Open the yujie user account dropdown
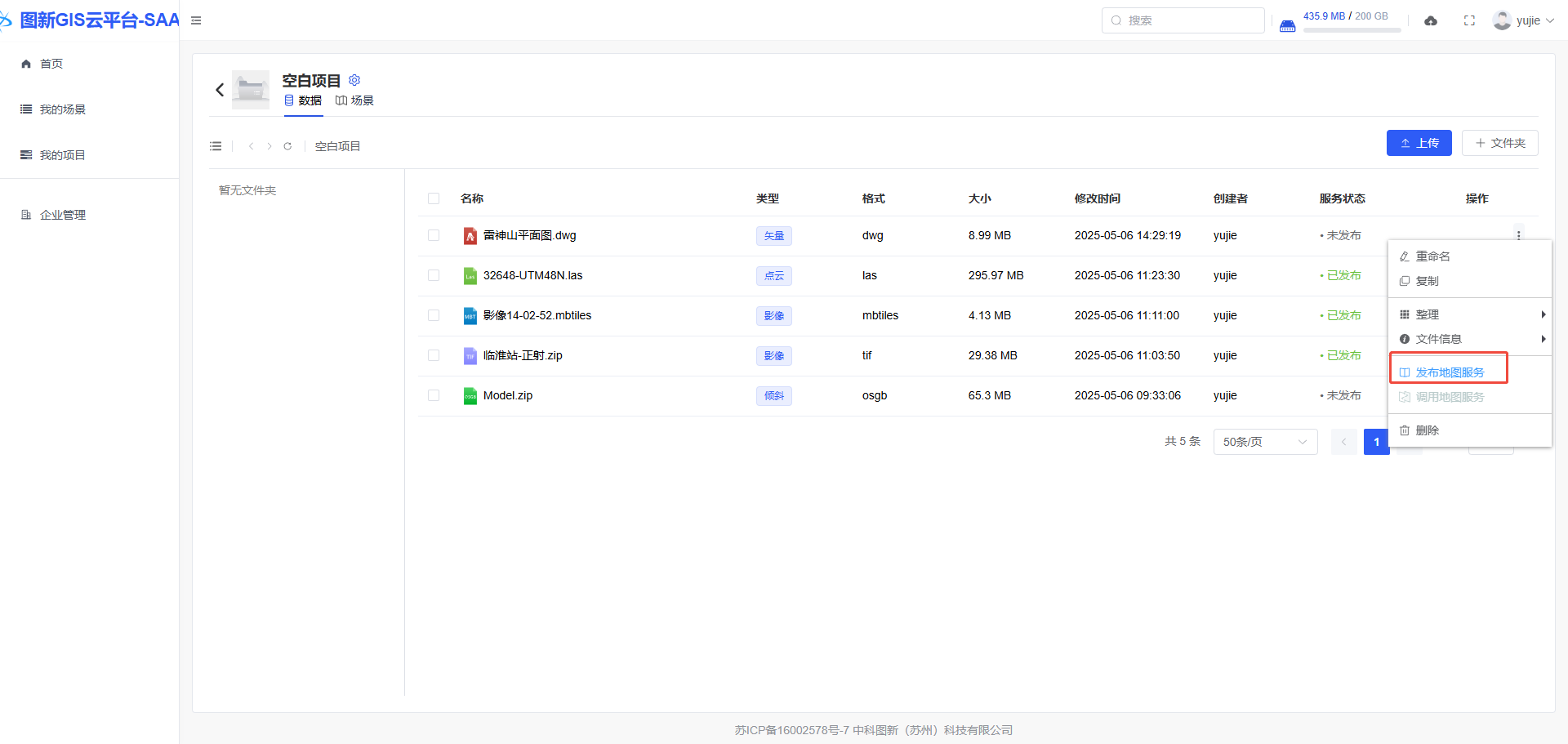The width and height of the screenshot is (1568, 744). point(1523,20)
